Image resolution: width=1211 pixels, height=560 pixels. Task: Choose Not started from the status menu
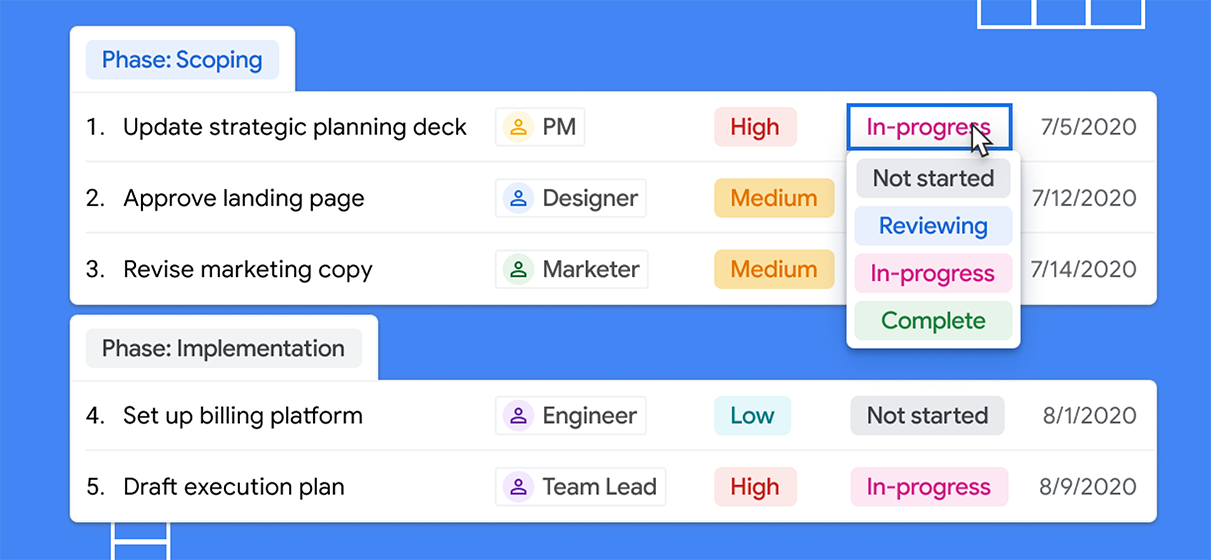(x=933, y=178)
